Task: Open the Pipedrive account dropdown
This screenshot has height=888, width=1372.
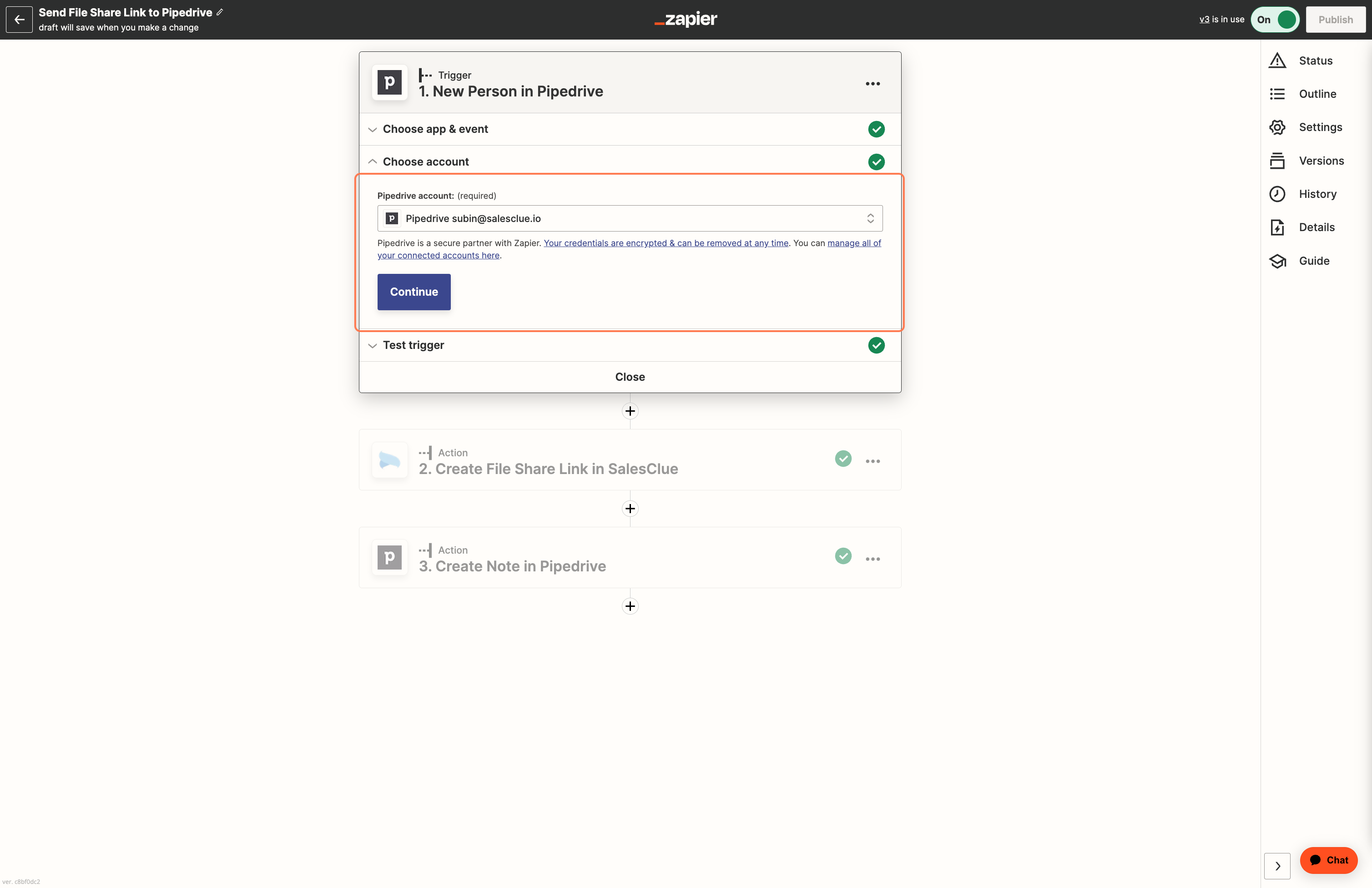Action: click(630, 218)
